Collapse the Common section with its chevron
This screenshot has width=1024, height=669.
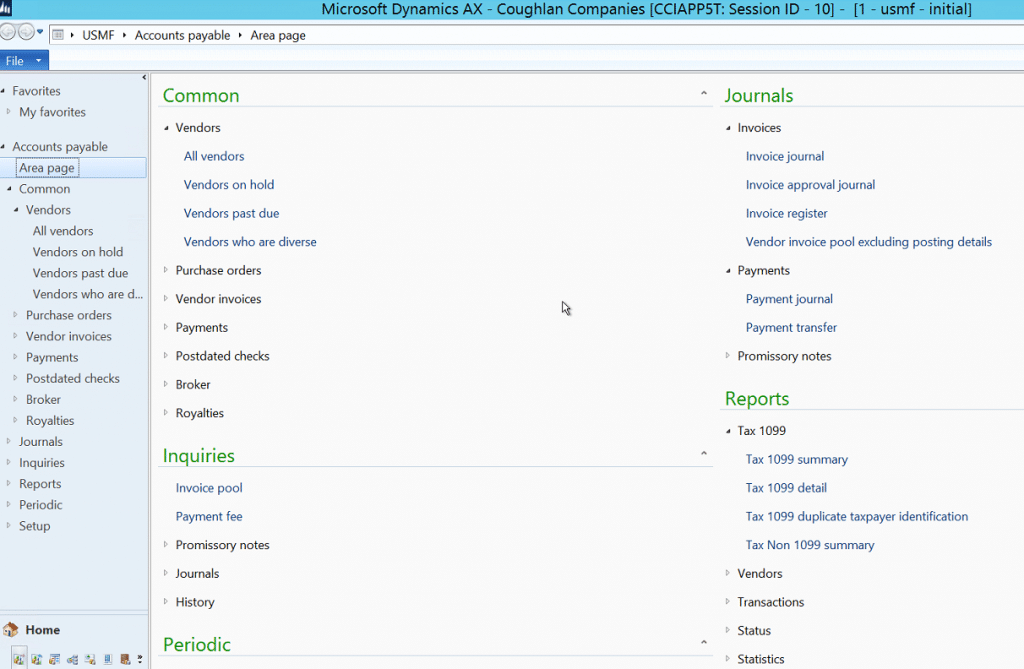(x=703, y=93)
